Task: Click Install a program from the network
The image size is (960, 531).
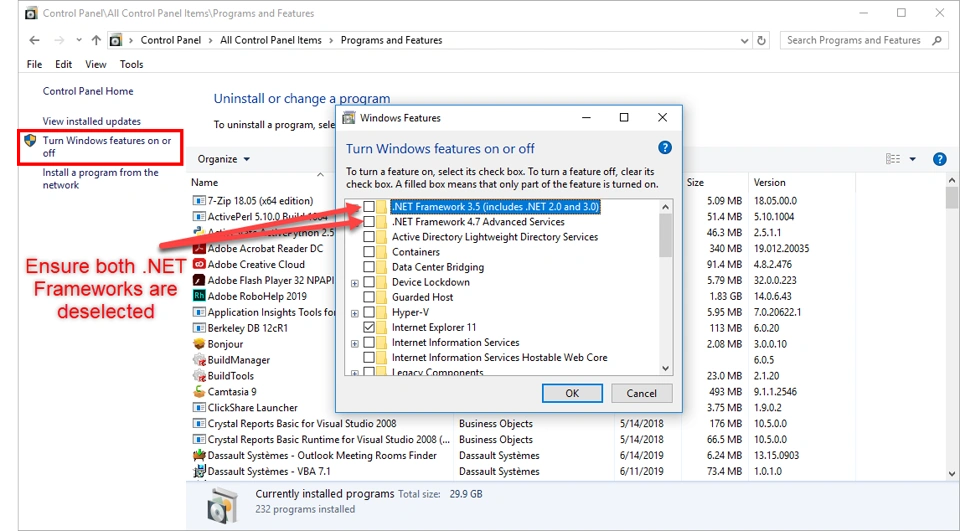Action: coord(100,179)
